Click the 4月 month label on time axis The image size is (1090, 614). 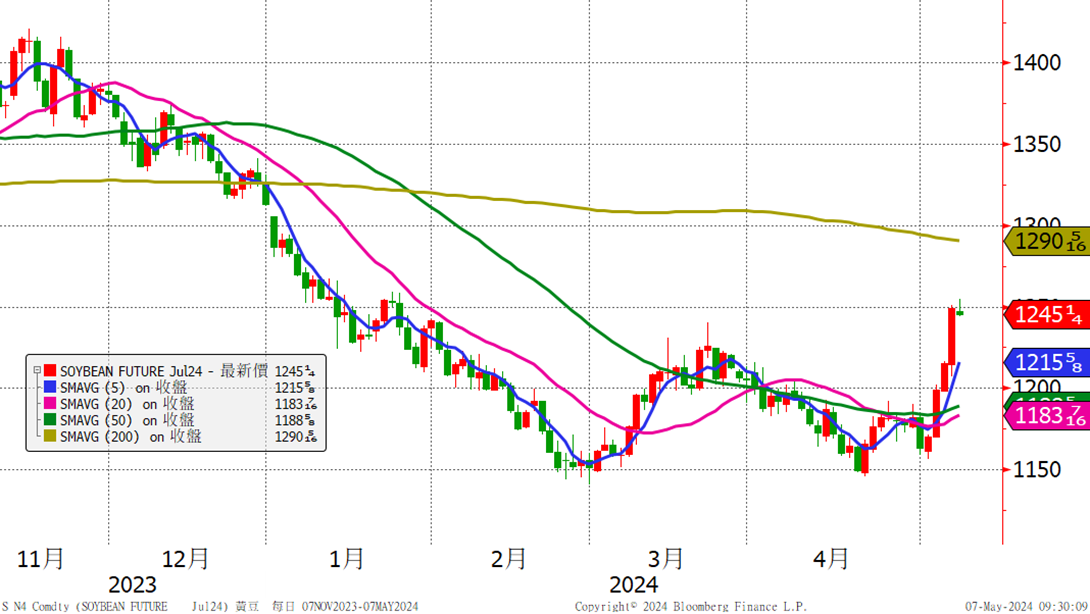coord(831,558)
